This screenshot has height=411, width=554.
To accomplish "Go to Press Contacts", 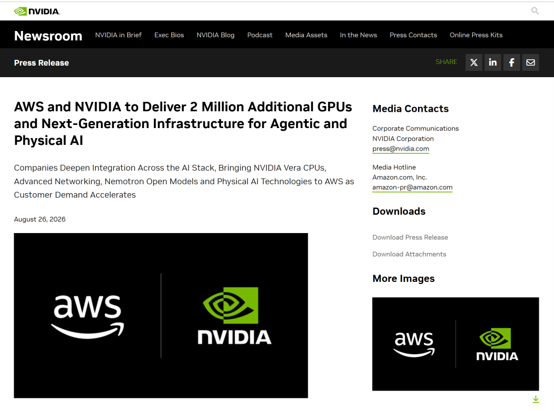I will coord(413,35).
